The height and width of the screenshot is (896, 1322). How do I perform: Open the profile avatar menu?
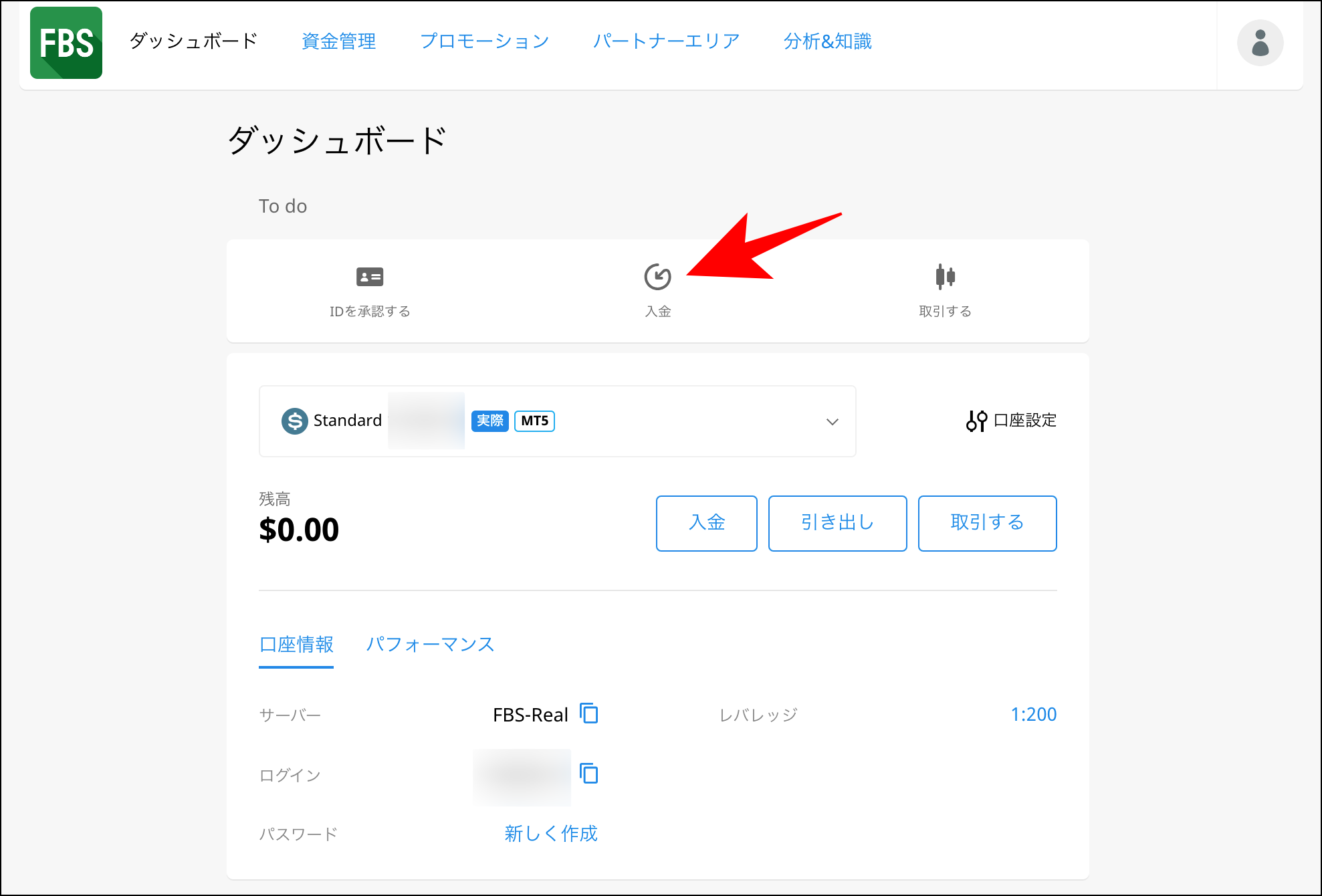coord(1260,42)
